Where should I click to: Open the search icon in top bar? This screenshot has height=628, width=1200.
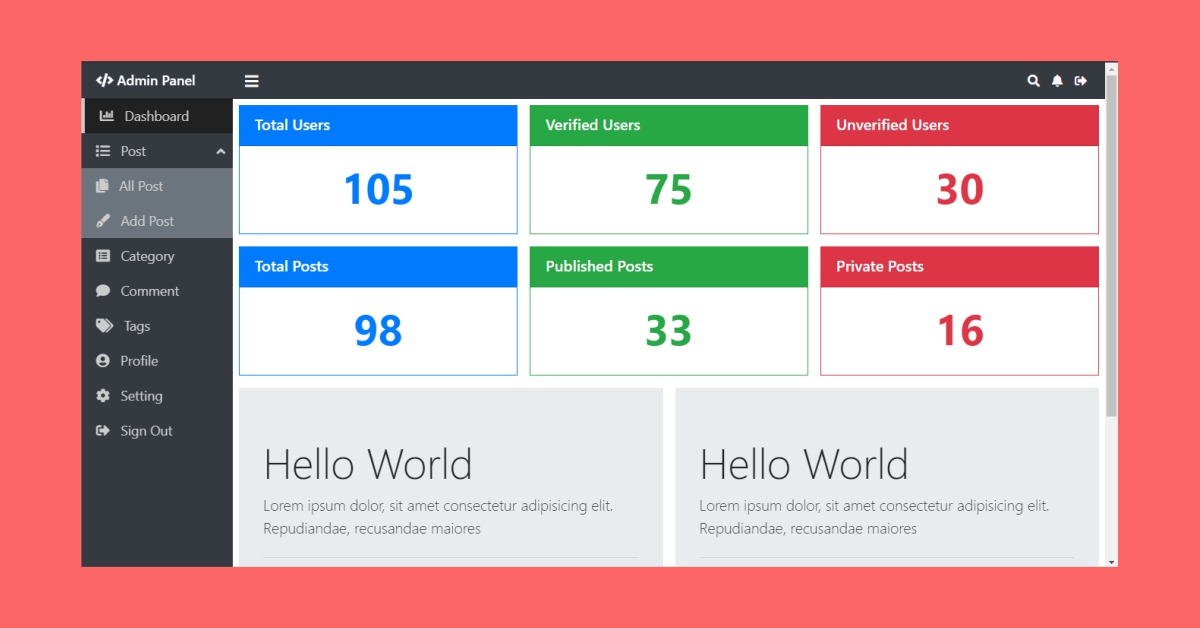(x=1033, y=80)
